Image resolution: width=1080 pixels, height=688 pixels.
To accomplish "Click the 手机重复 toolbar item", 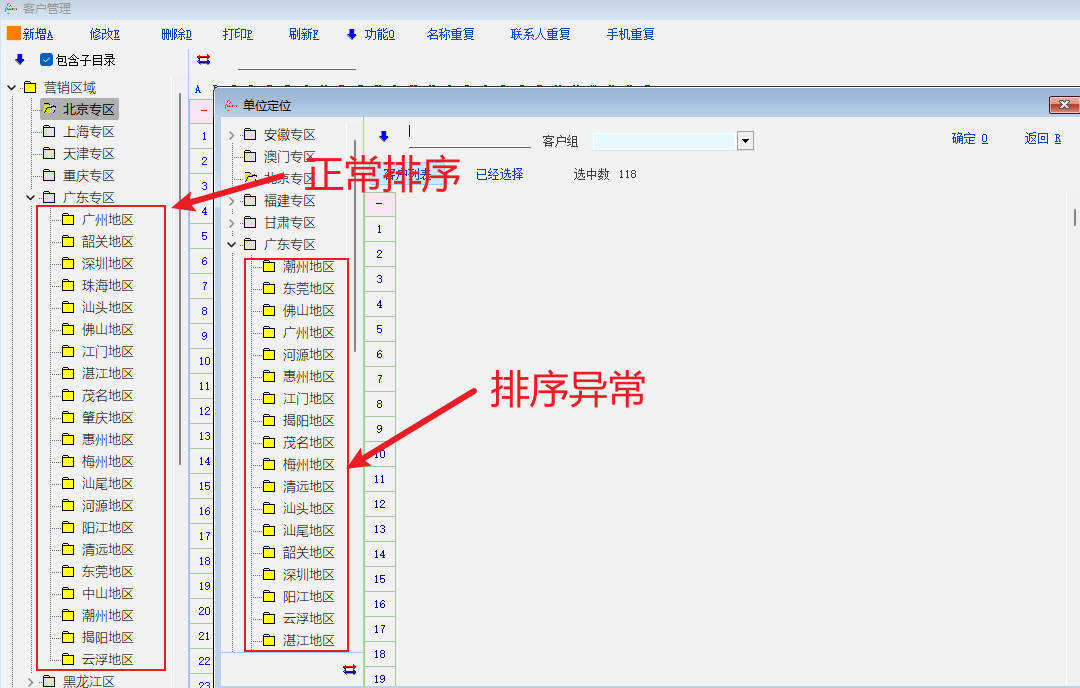I will click(x=630, y=34).
